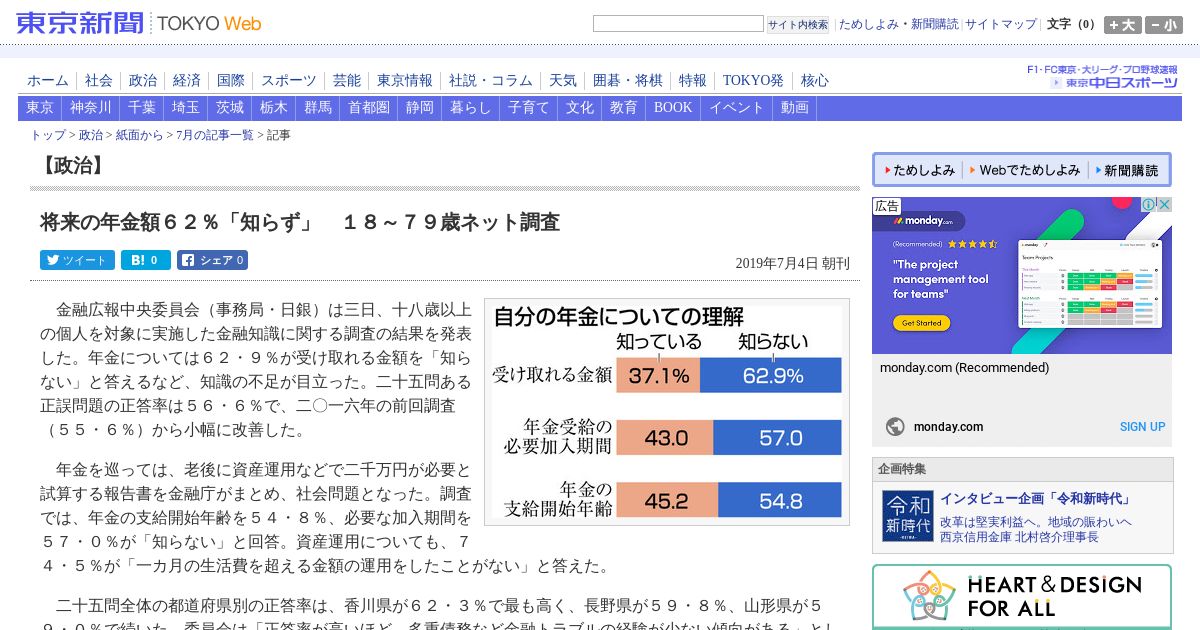Open the TOKYO発 section
Image resolution: width=1200 pixels, height=630 pixels.
[753, 81]
